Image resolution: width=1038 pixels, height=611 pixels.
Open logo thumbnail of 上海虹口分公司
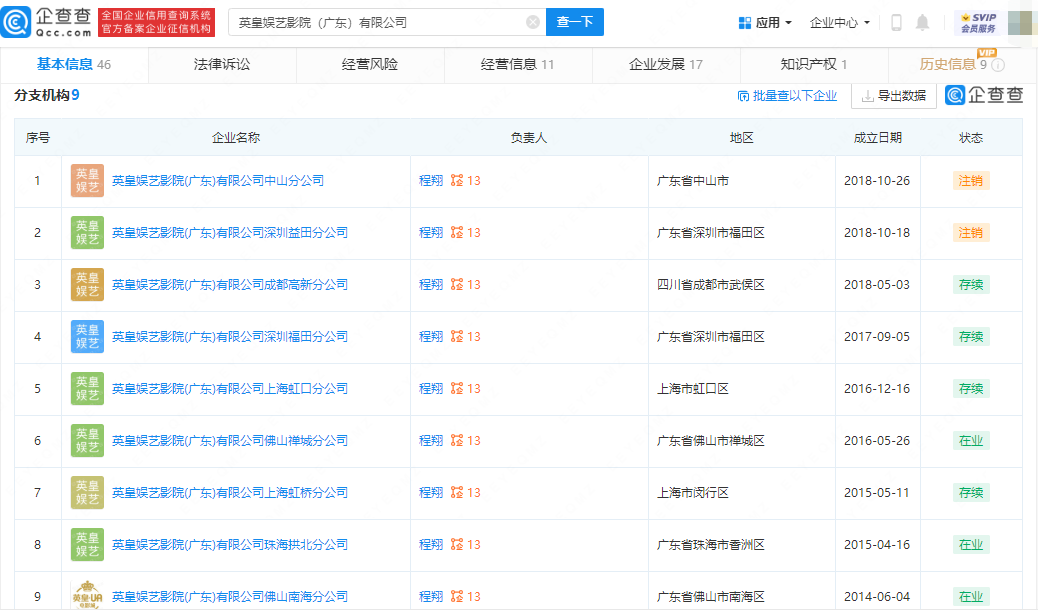tap(87, 389)
